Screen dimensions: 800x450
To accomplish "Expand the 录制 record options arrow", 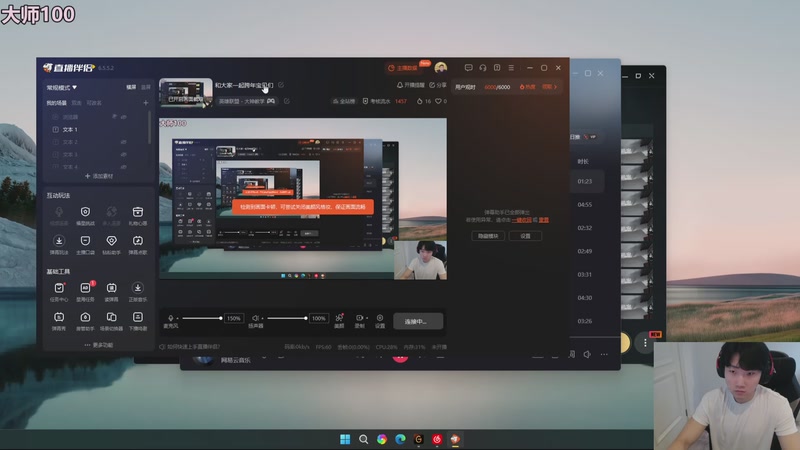I will coord(367,318).
